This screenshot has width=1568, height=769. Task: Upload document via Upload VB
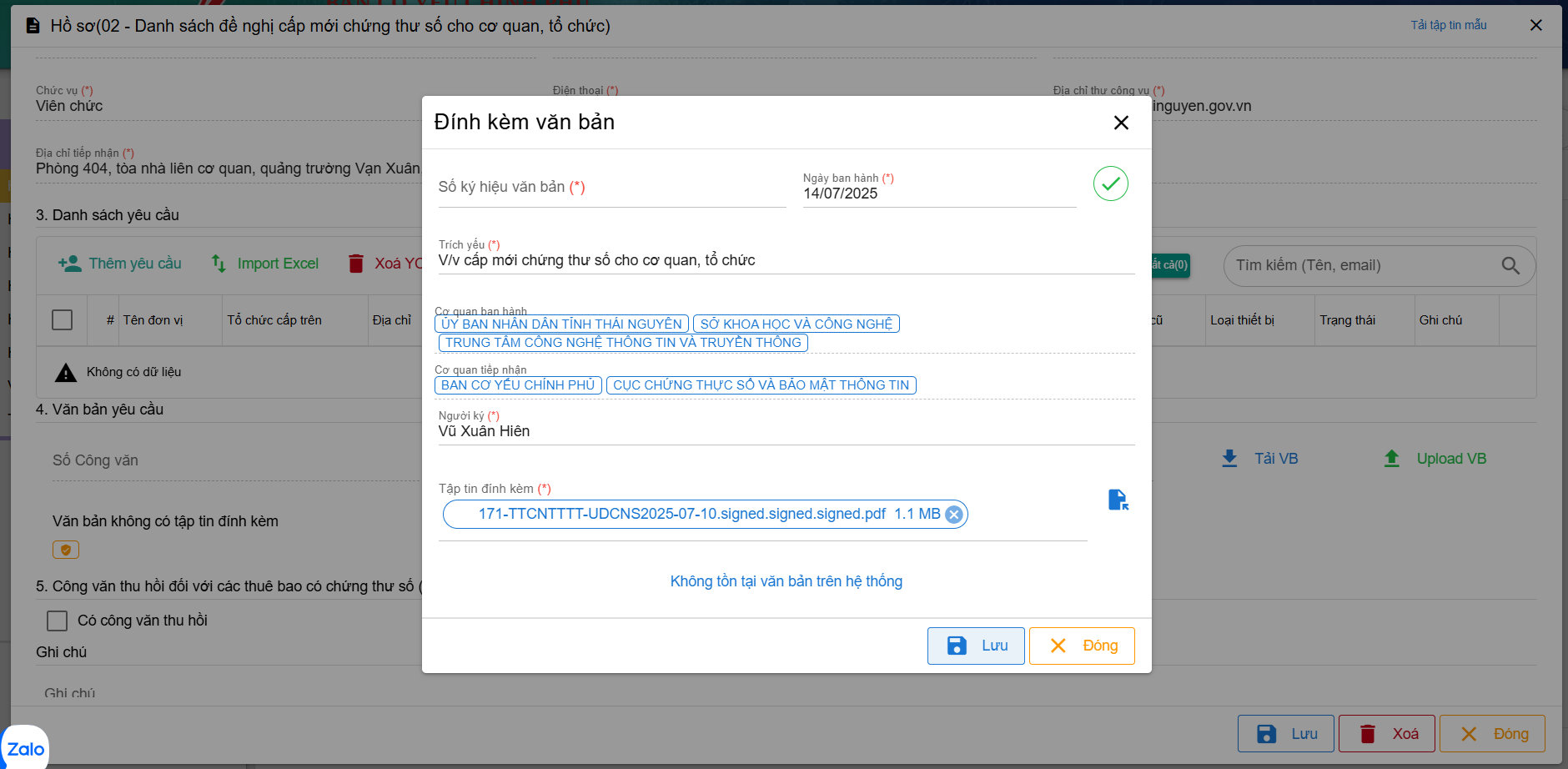pyautogui.click(x=1435, y=459)
